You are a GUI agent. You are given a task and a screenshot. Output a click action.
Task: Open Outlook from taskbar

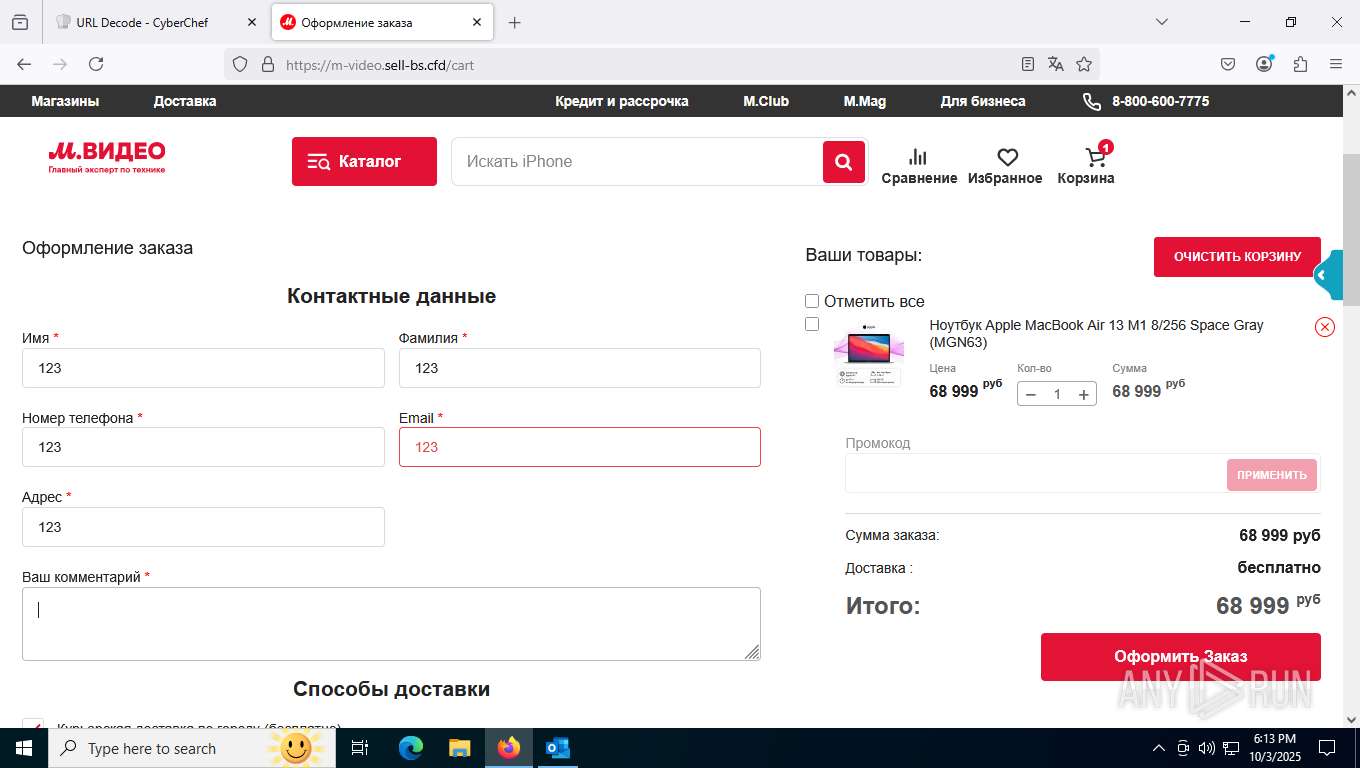(x=557, y=748)
